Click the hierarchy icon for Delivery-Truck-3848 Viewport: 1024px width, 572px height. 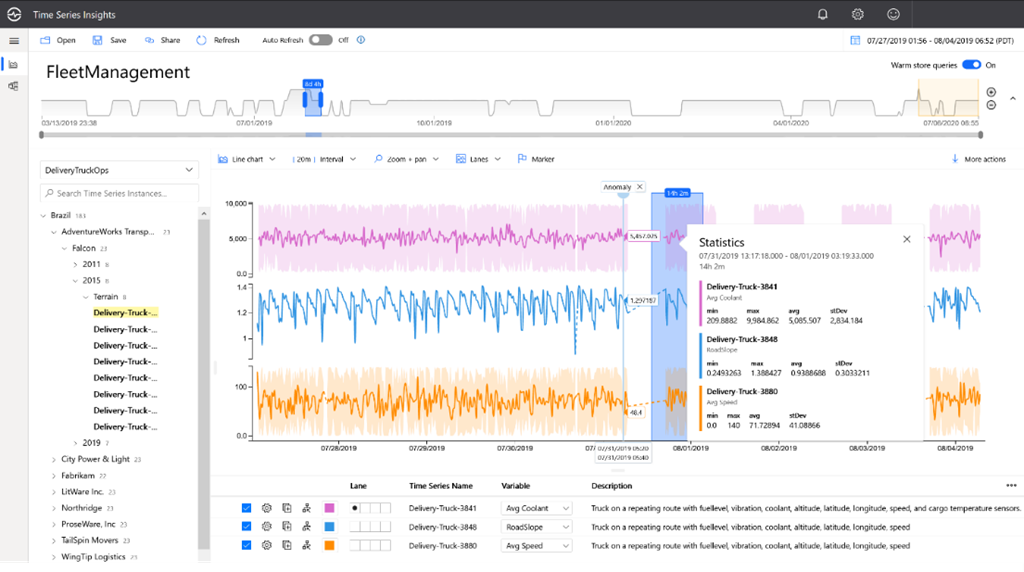point(306,526)
